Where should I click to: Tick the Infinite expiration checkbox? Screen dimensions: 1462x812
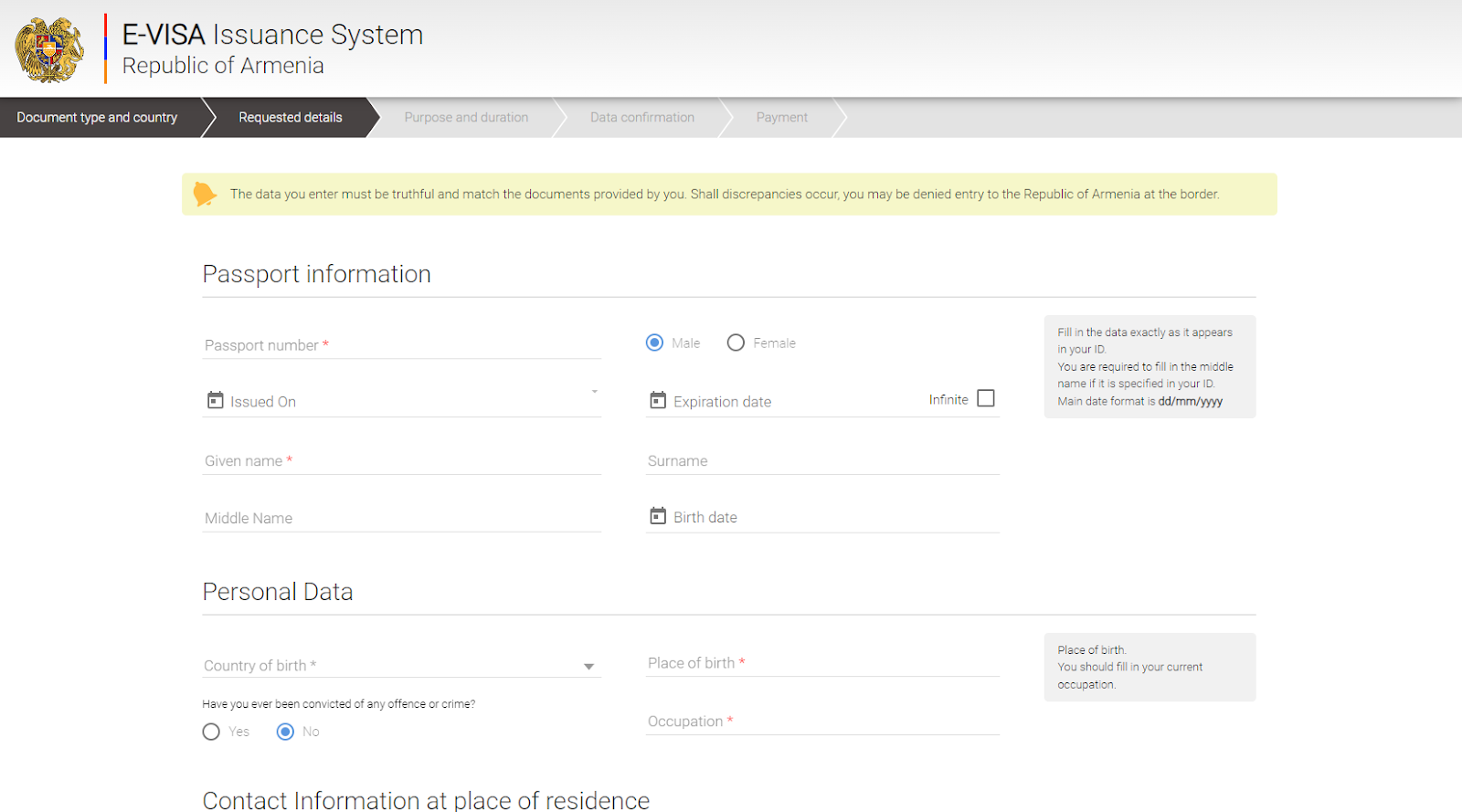click(986, 398)
